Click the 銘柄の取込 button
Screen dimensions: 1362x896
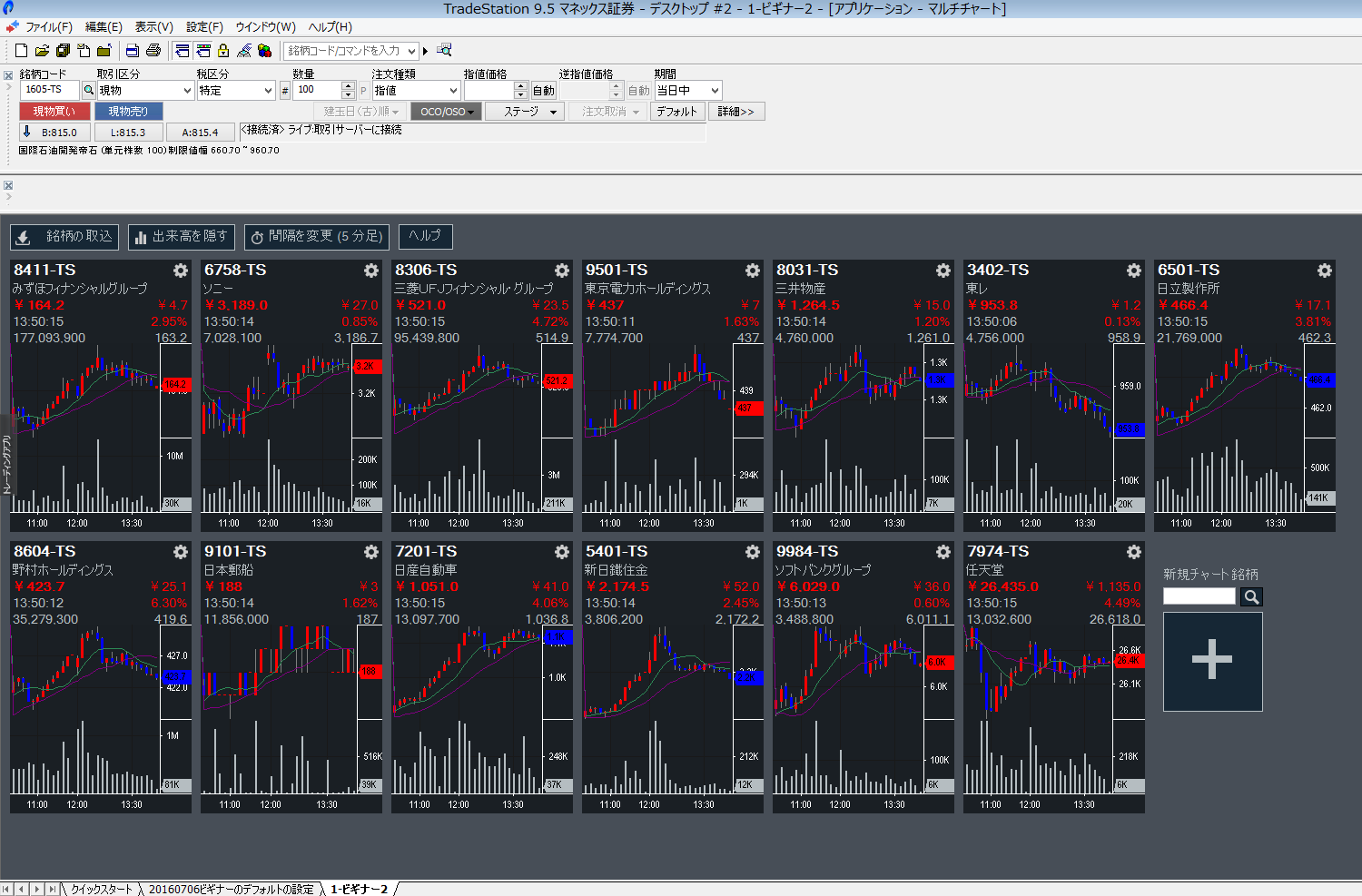click(x=64, y=237)
